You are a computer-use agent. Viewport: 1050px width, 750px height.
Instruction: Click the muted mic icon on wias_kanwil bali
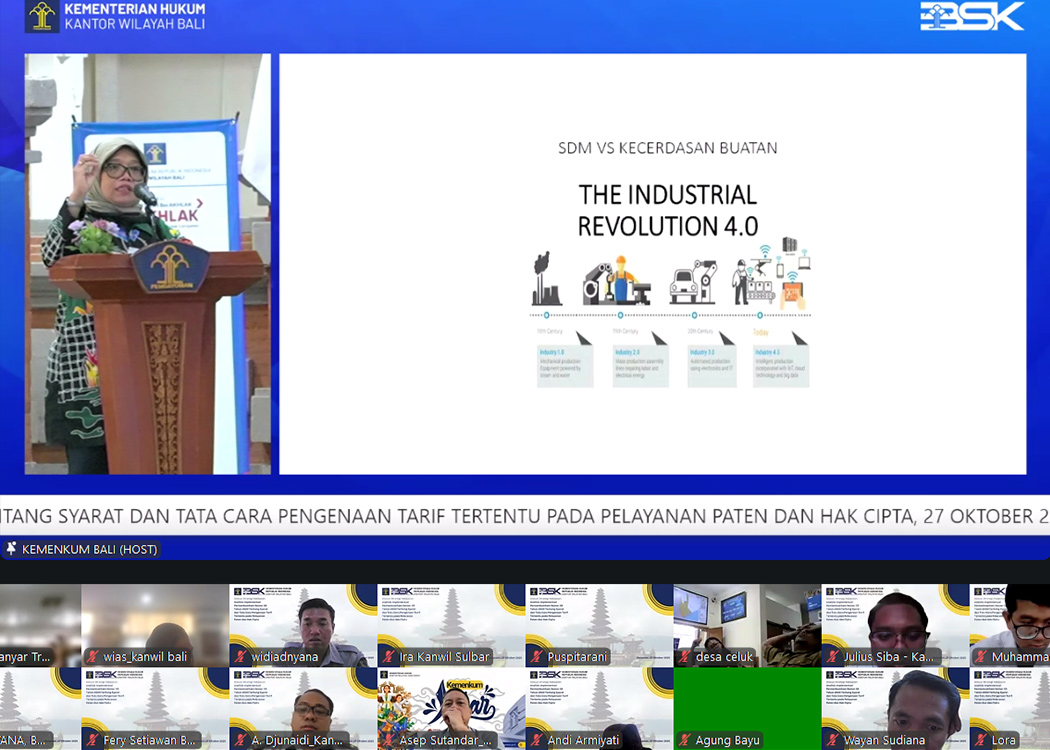click(93, 657)
